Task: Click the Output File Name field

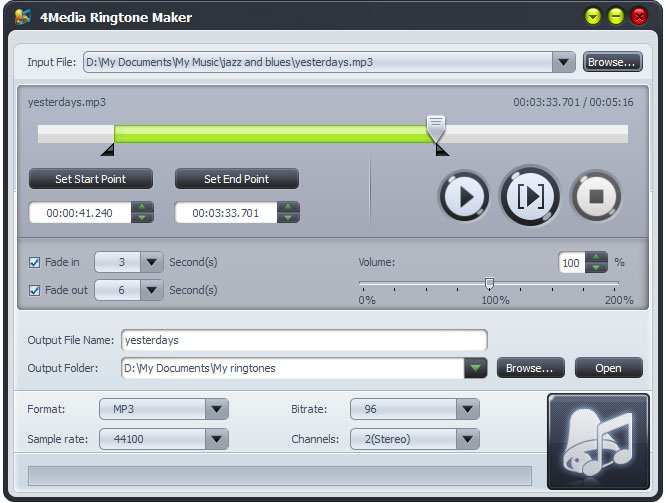Action: point(304,340)
